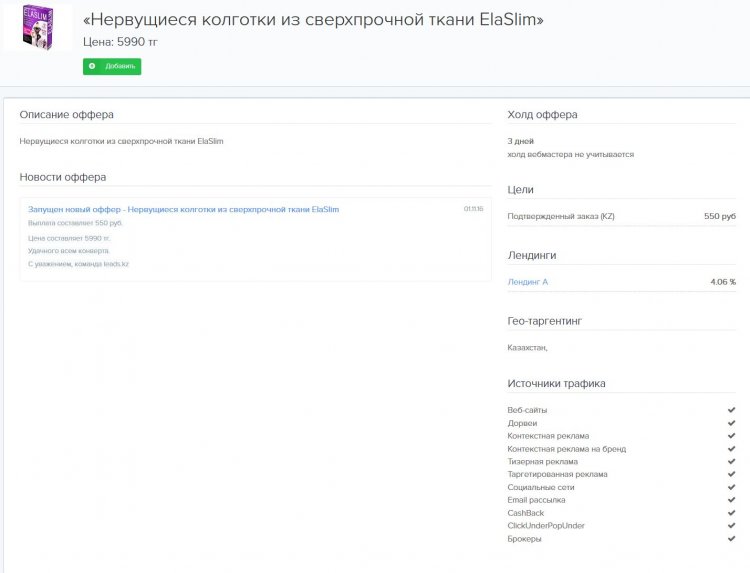Click the checkmark next to Веб-сайты

click(x=731, y=410)
